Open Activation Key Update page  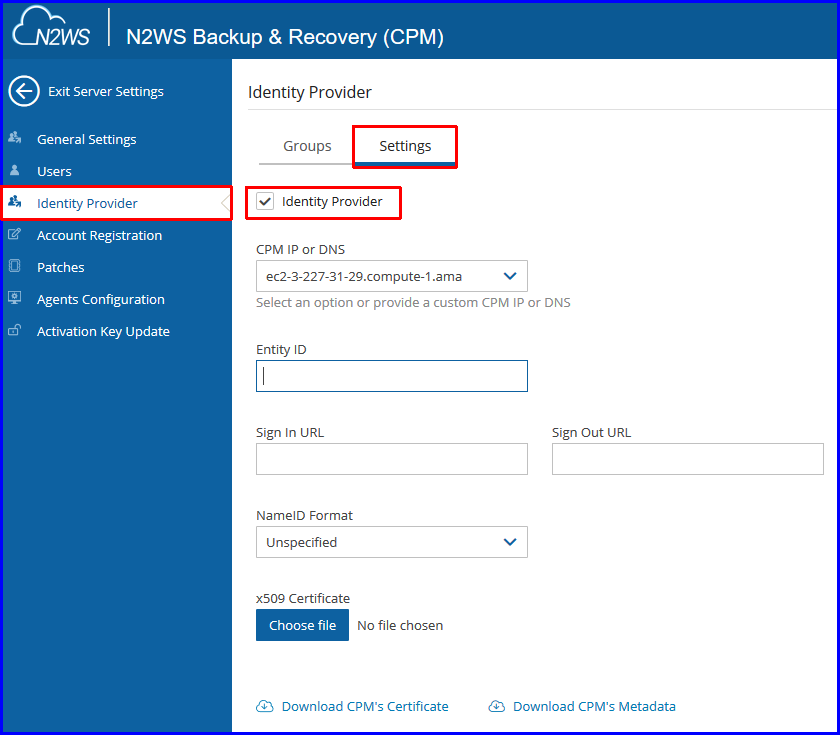click(103, 331)
